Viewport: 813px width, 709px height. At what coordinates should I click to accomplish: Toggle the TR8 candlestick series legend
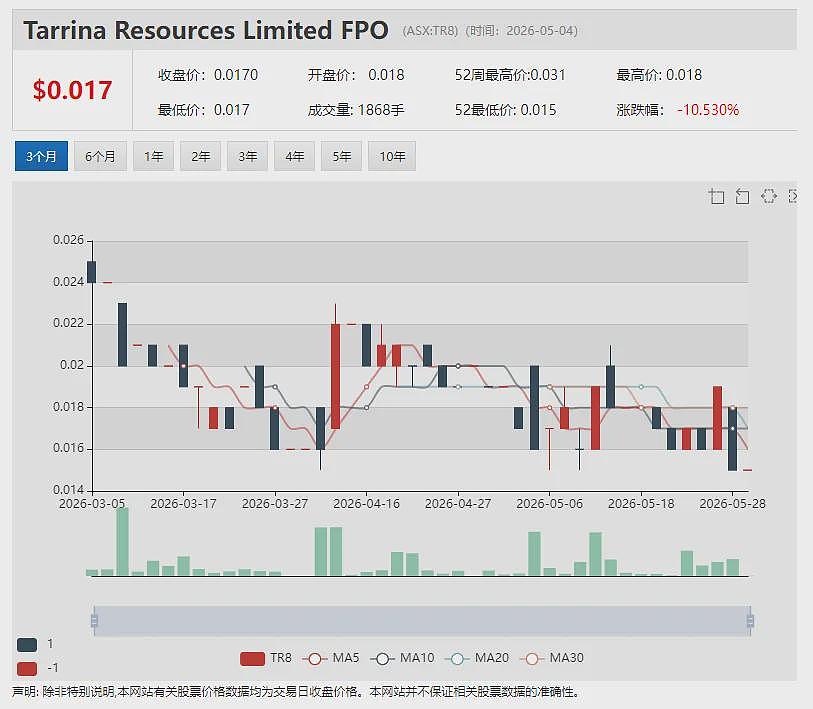tap(265, 658)
